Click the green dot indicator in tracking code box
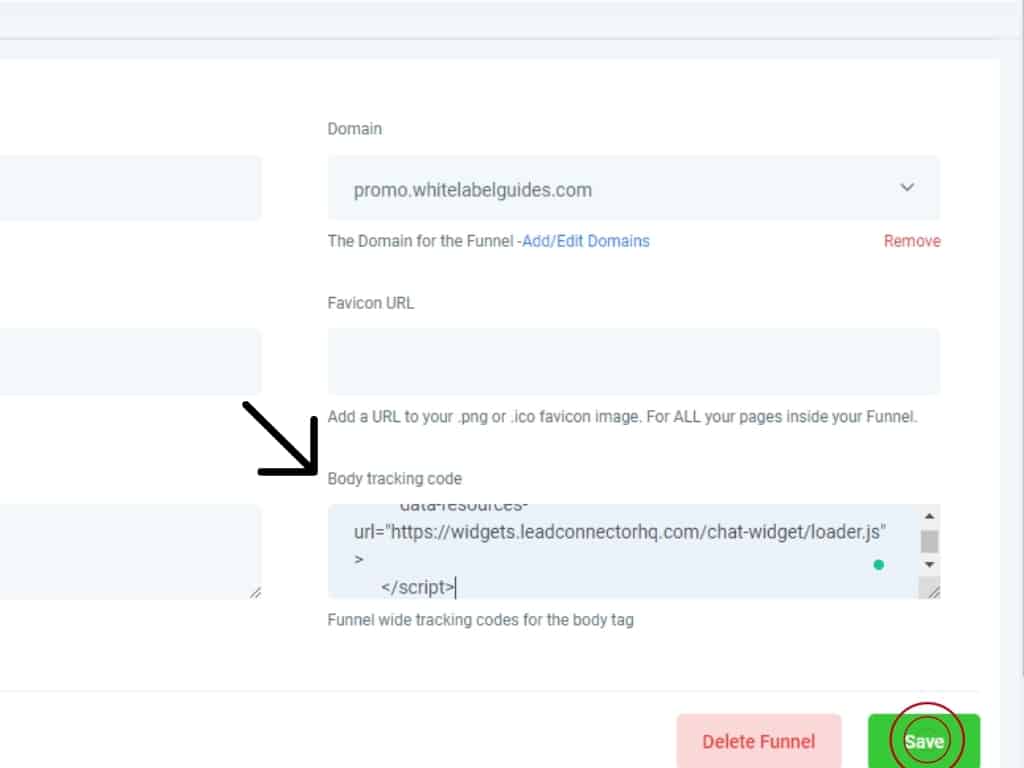Image resolution: width=1024 pixels, height=768 pixels. (x=878, y=565)
